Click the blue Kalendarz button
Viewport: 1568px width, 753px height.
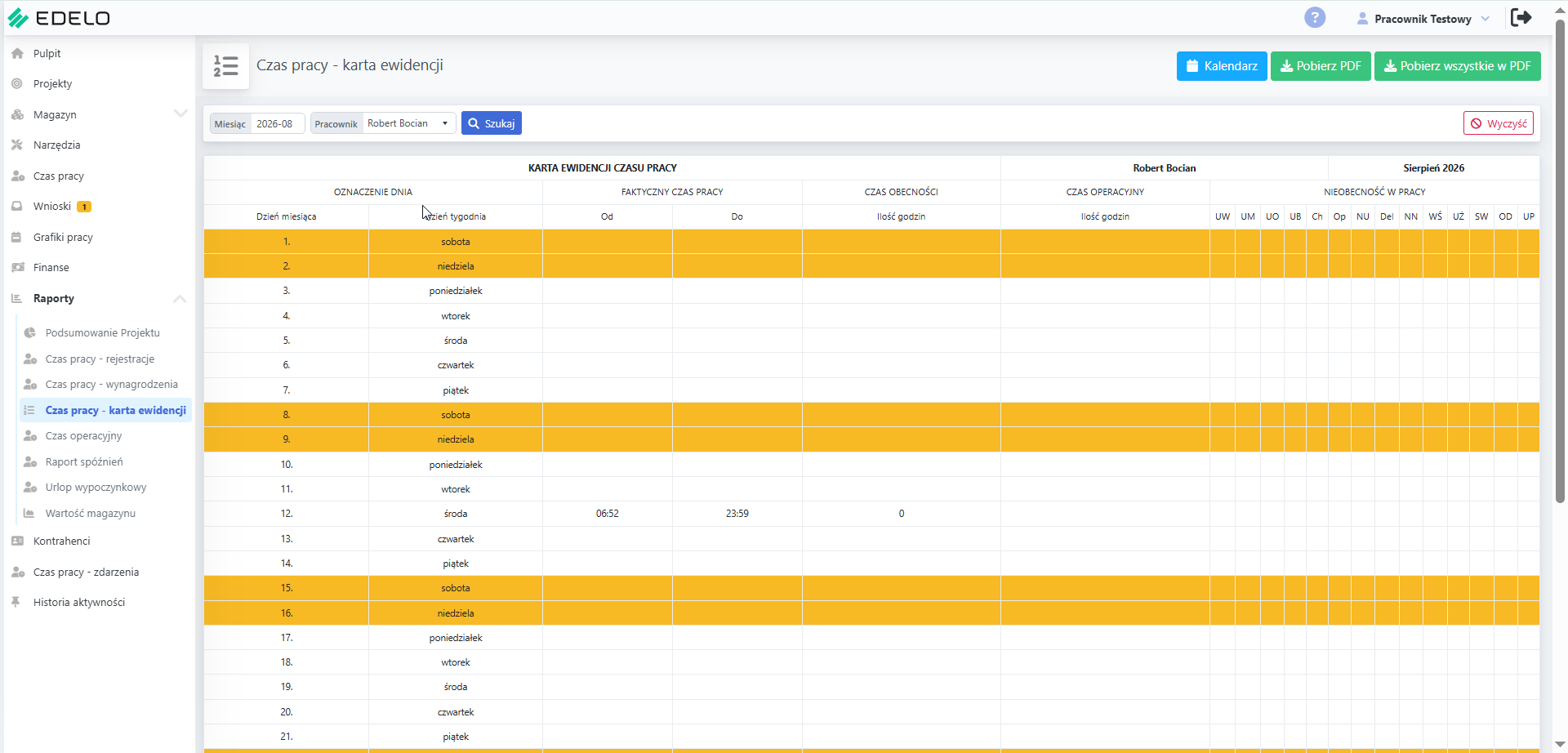tap(1222, 66)
